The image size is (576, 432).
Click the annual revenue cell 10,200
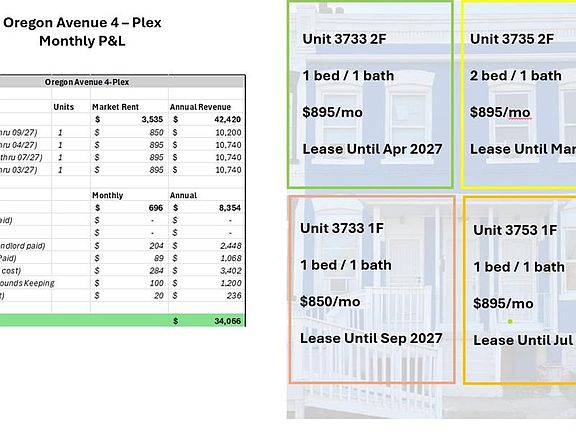228,132
